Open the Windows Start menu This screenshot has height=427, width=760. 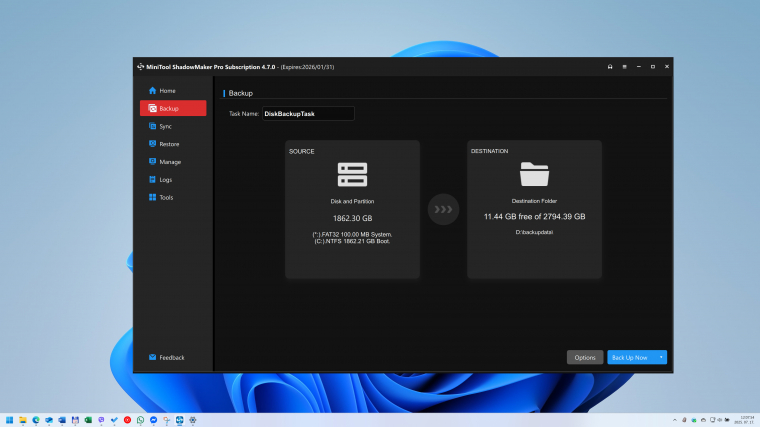(9, 420)
